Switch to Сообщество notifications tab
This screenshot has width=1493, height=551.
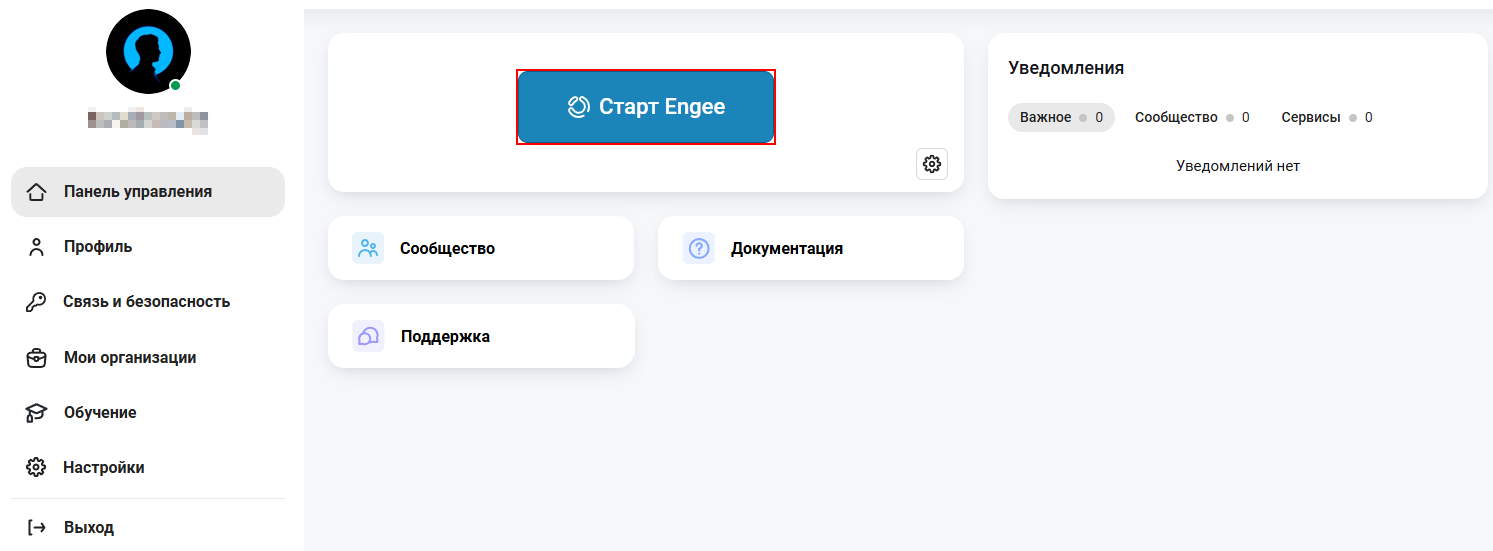(1192, 117)
